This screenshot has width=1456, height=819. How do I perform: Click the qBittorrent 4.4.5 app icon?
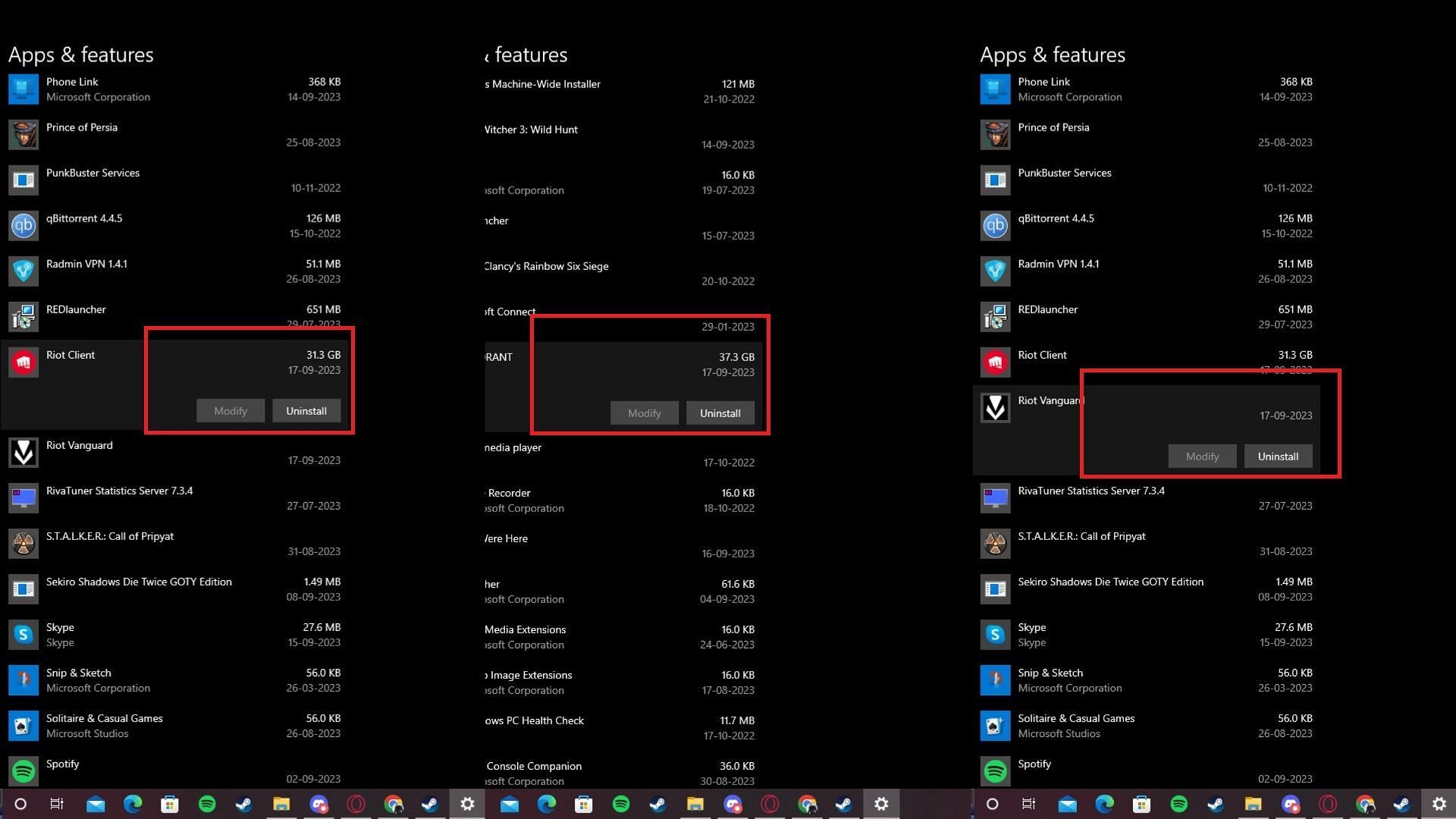pyautogui.click(x=22, y=224)
